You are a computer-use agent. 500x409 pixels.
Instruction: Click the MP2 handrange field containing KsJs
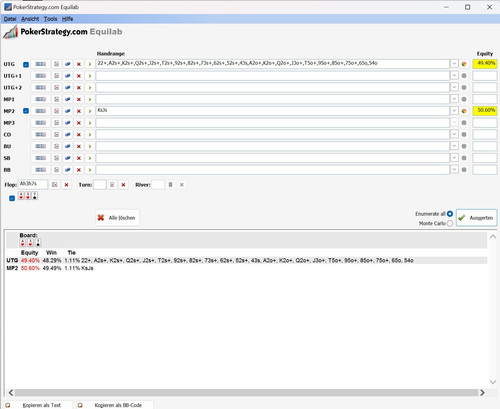pos(273,111)
